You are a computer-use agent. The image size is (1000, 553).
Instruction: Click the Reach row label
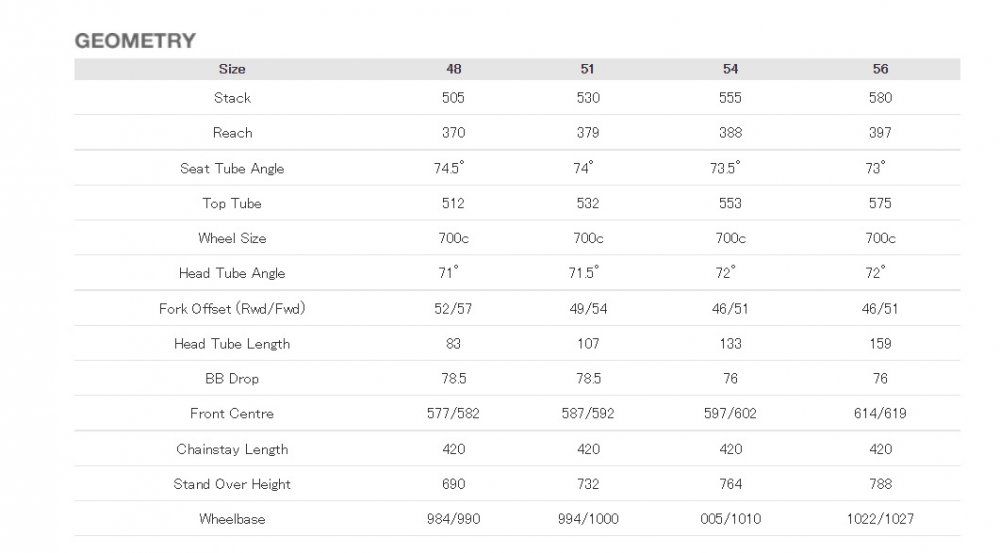[232, 133]
